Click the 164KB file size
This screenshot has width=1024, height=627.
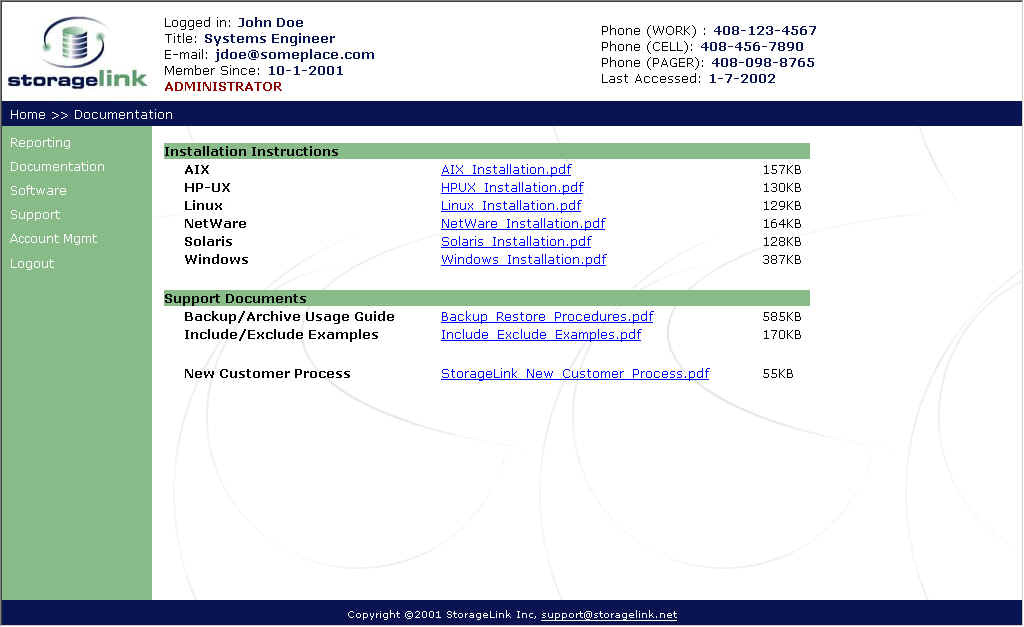click(x=782, y=223)
